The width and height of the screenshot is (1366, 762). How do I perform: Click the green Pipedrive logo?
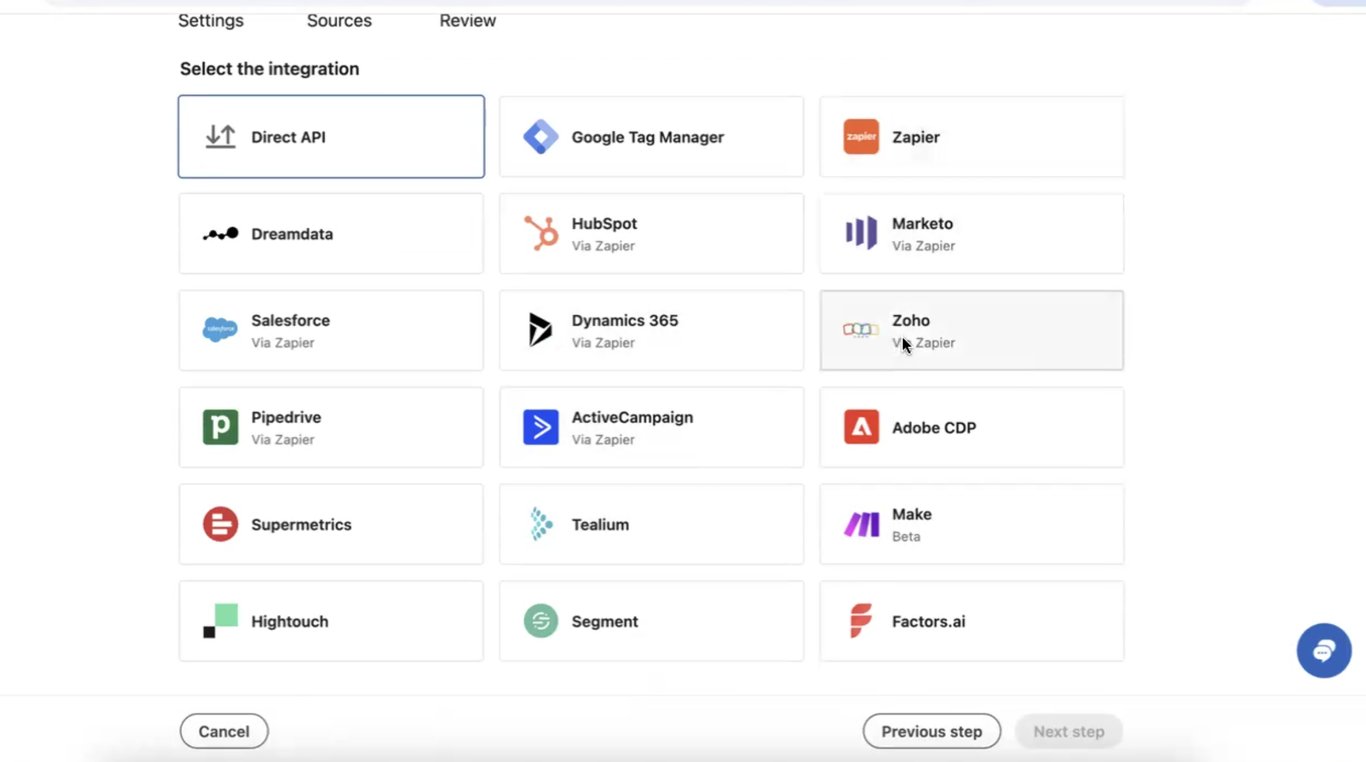pos(220,427)
